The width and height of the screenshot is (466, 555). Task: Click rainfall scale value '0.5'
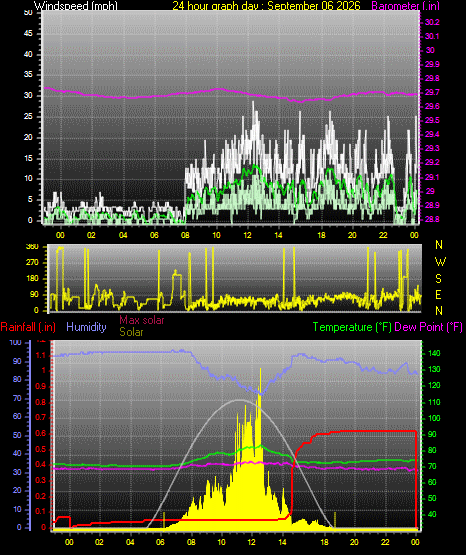(x=41, y=449)
